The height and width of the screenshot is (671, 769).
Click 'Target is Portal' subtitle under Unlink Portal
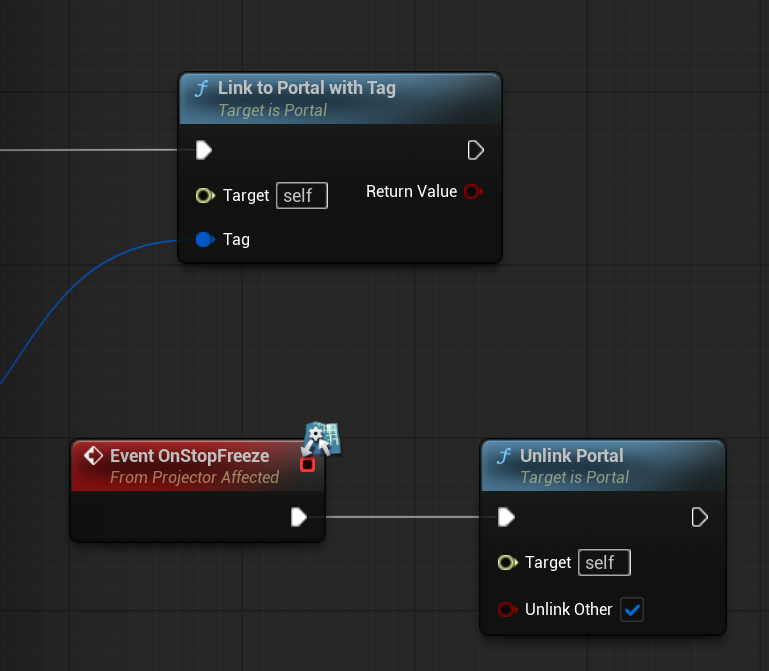tap(574, 477)
